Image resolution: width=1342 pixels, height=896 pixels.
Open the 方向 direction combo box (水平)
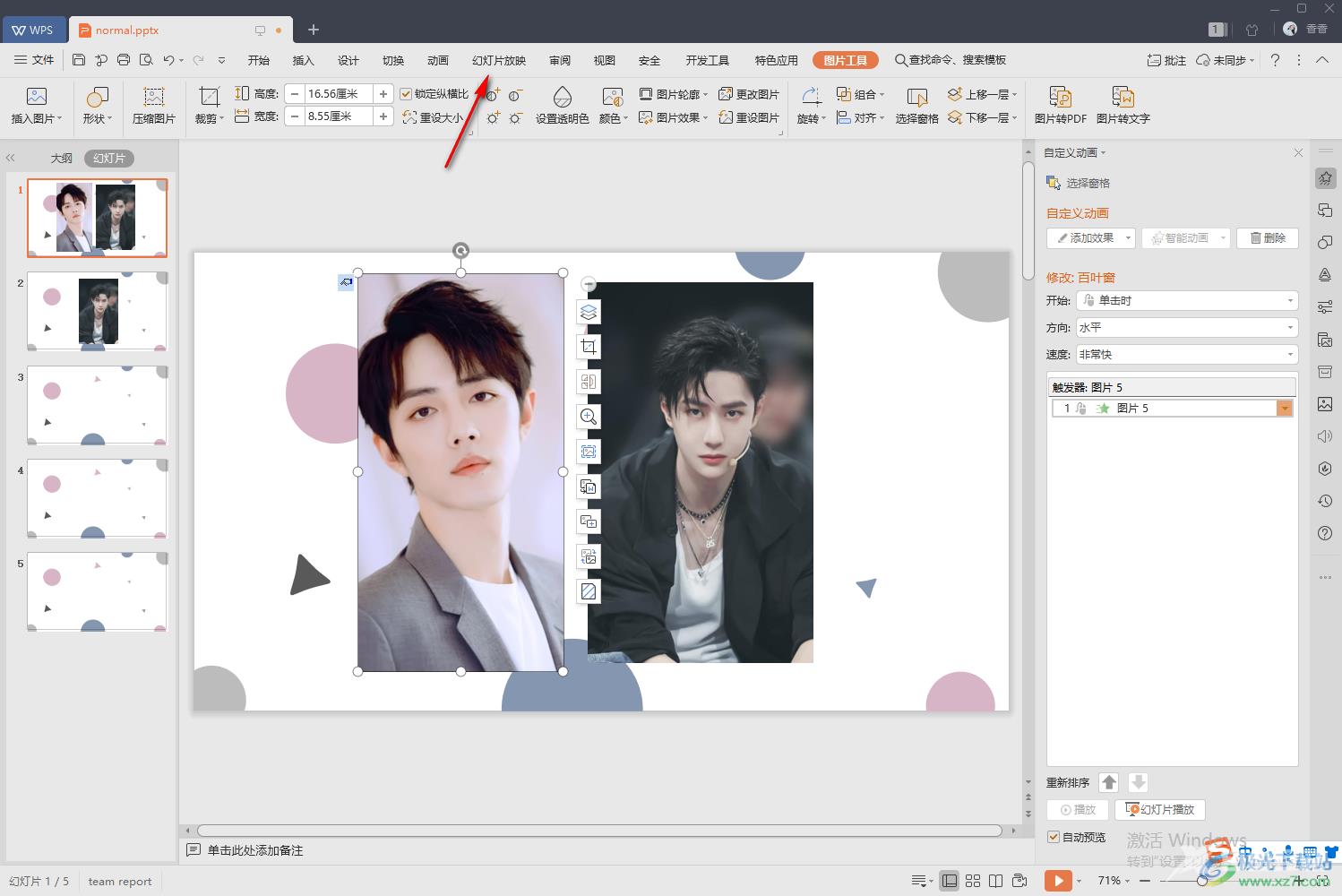(1187, 328)
